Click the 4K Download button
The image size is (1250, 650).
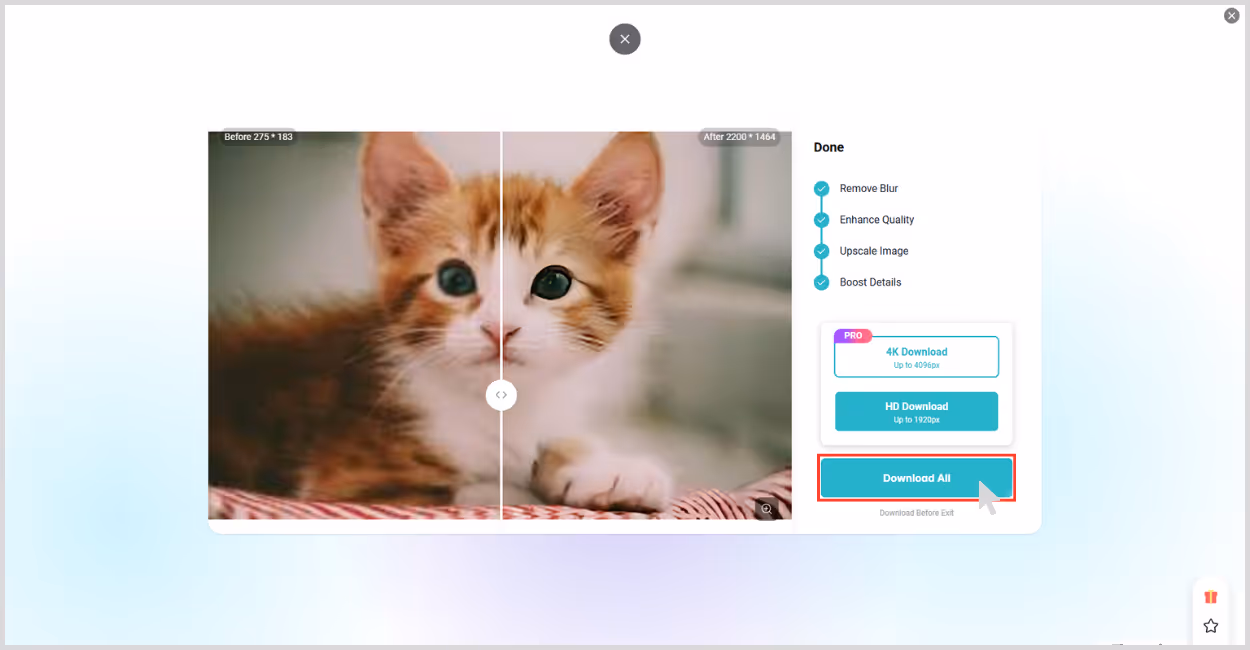[916, 357]
